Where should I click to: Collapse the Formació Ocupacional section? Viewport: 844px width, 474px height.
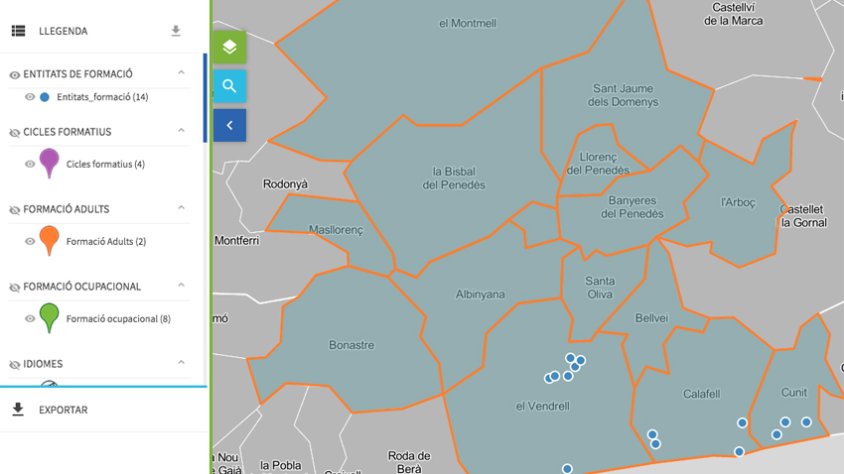coord(181,285)
